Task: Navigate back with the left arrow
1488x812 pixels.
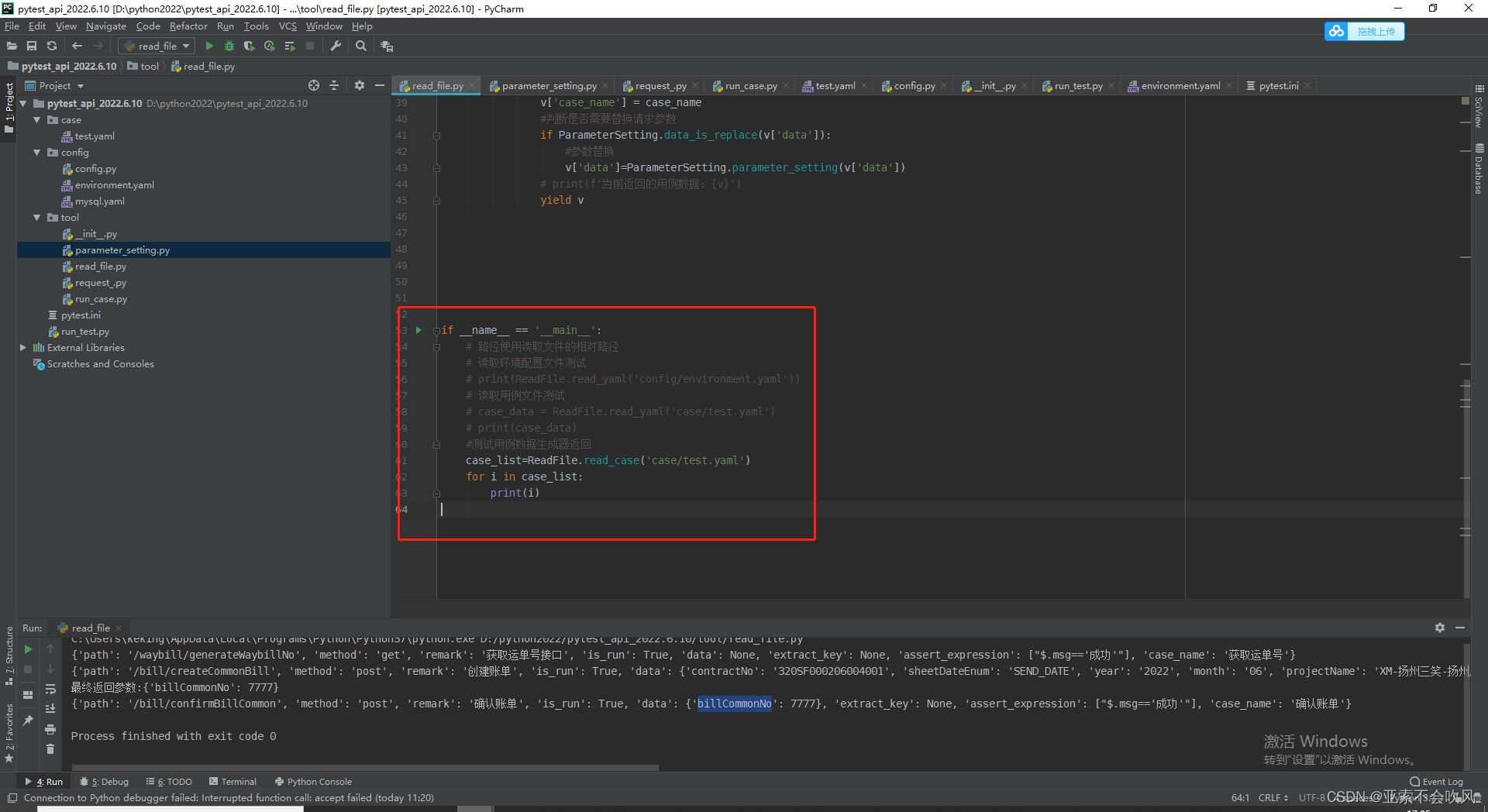Action: [77, 46]
